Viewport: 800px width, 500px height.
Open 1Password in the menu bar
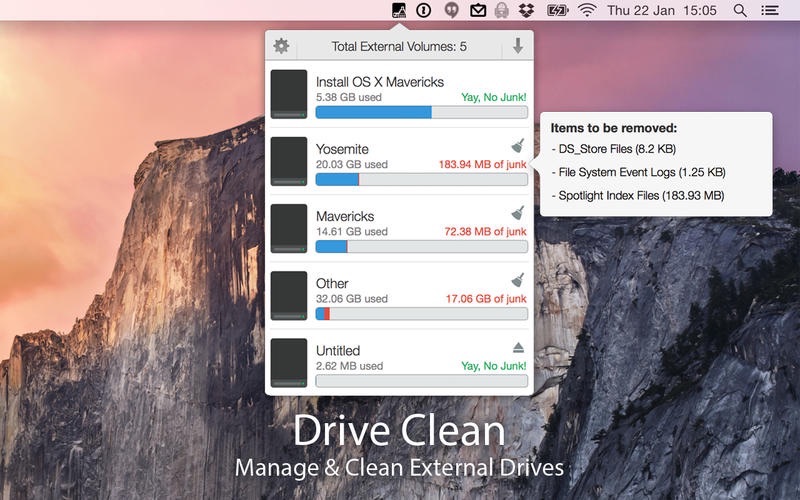pos(423,10)
